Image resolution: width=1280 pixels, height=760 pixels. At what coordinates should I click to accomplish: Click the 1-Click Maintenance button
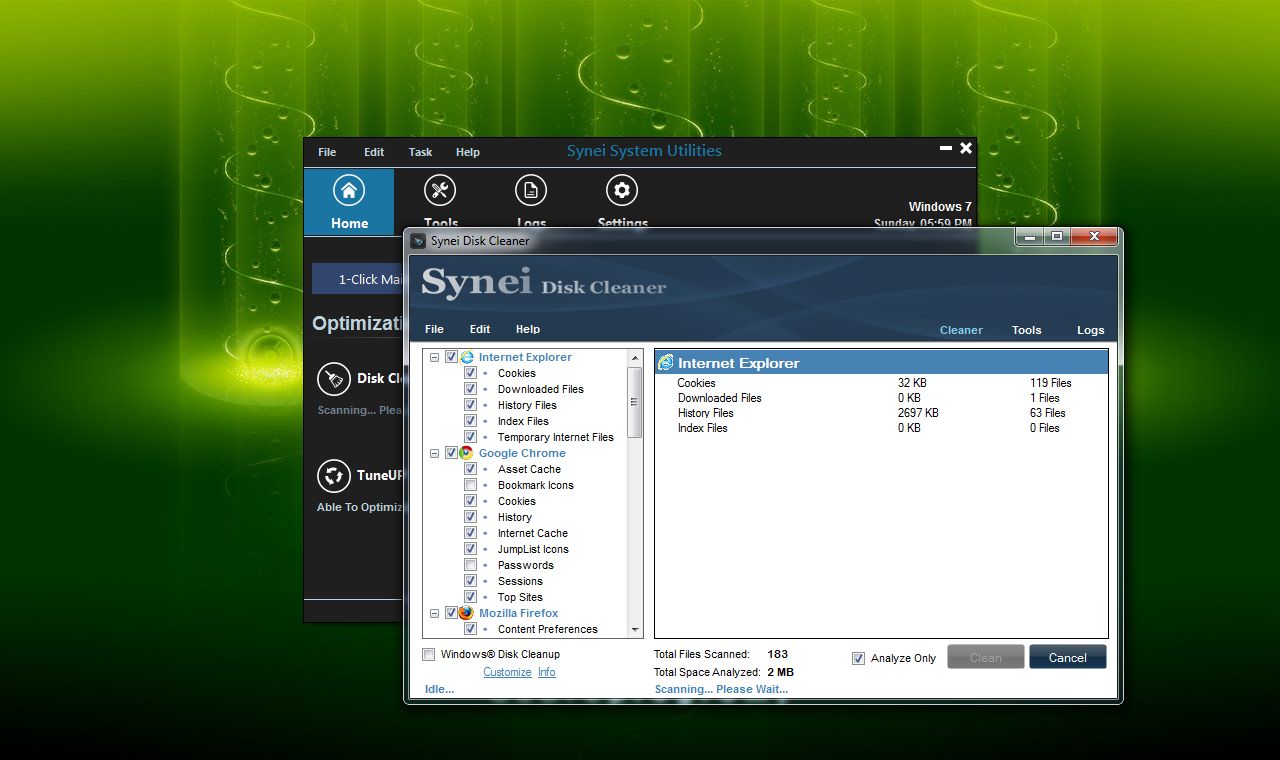(358, 279)
